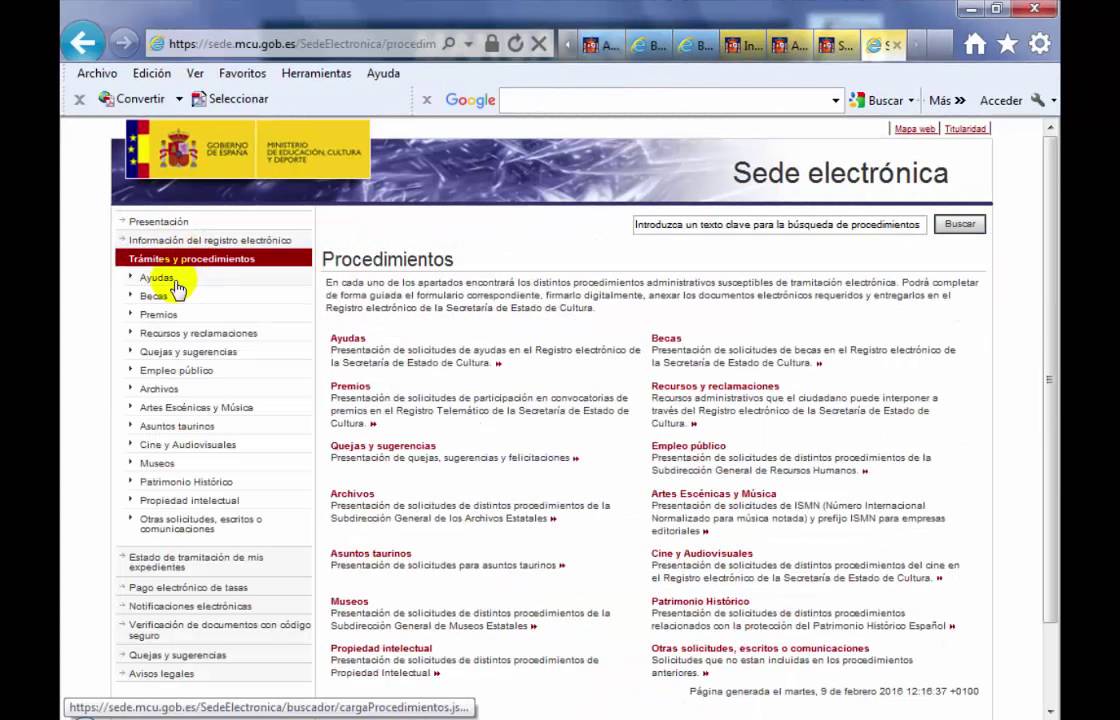This screenshot has width=1120, height=720.
Task: Open the Archivo menu
Action: pos(97,74)
